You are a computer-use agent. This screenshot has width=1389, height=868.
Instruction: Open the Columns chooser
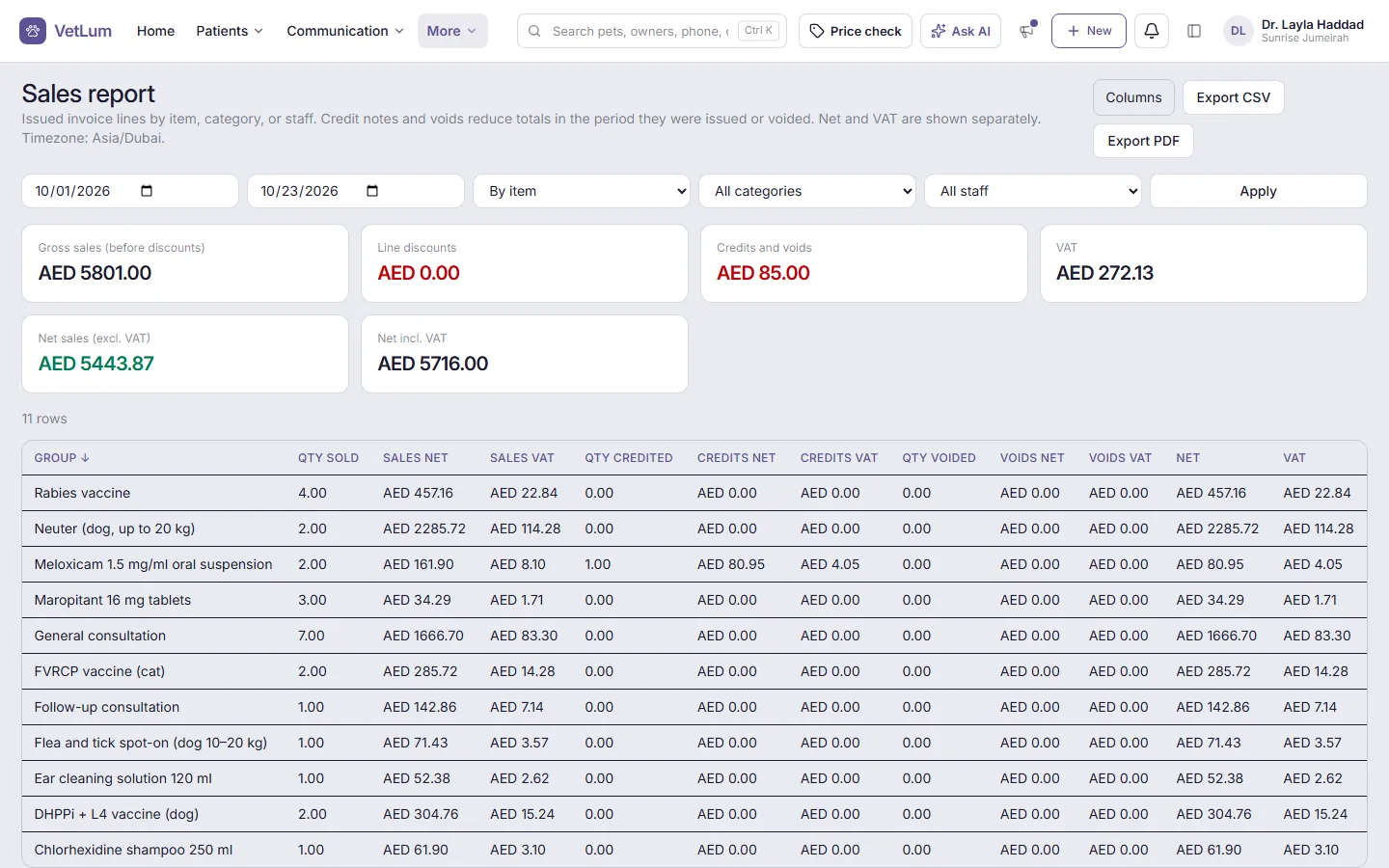point(1133,97)
